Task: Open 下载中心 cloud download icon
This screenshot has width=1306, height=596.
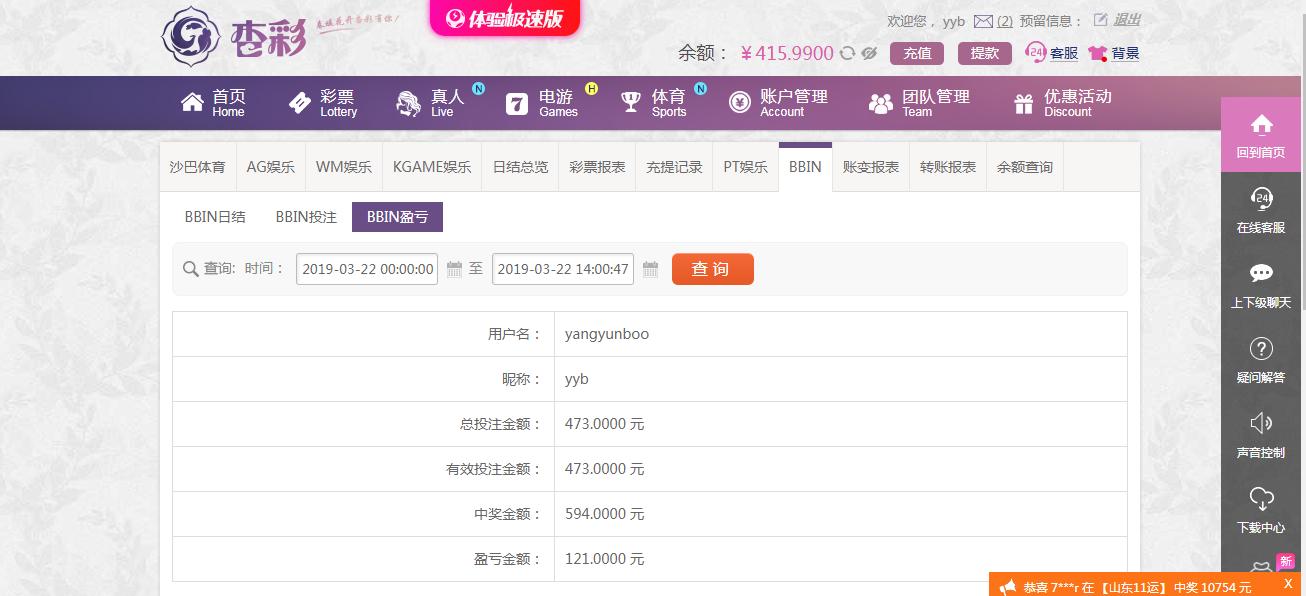Action: coord(1262,498)
